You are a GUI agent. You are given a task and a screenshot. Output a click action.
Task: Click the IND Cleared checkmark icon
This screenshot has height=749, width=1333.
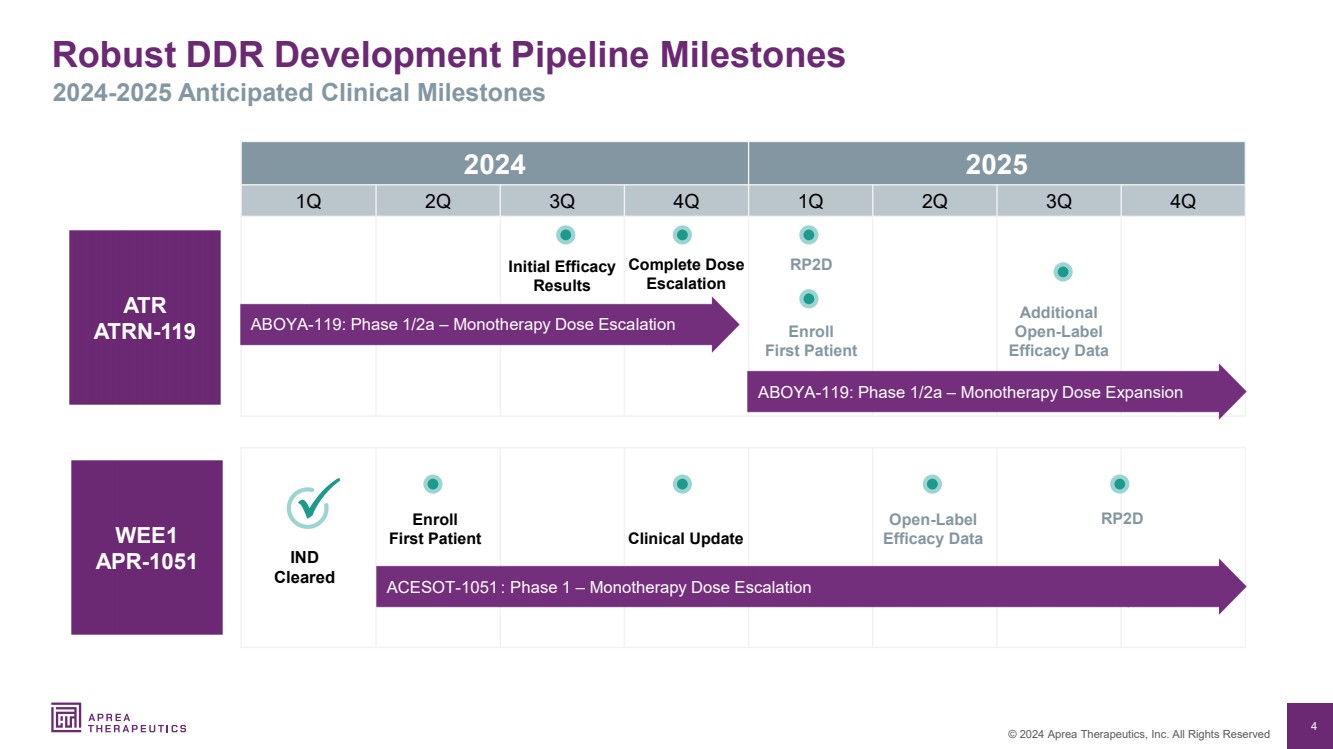312,503
